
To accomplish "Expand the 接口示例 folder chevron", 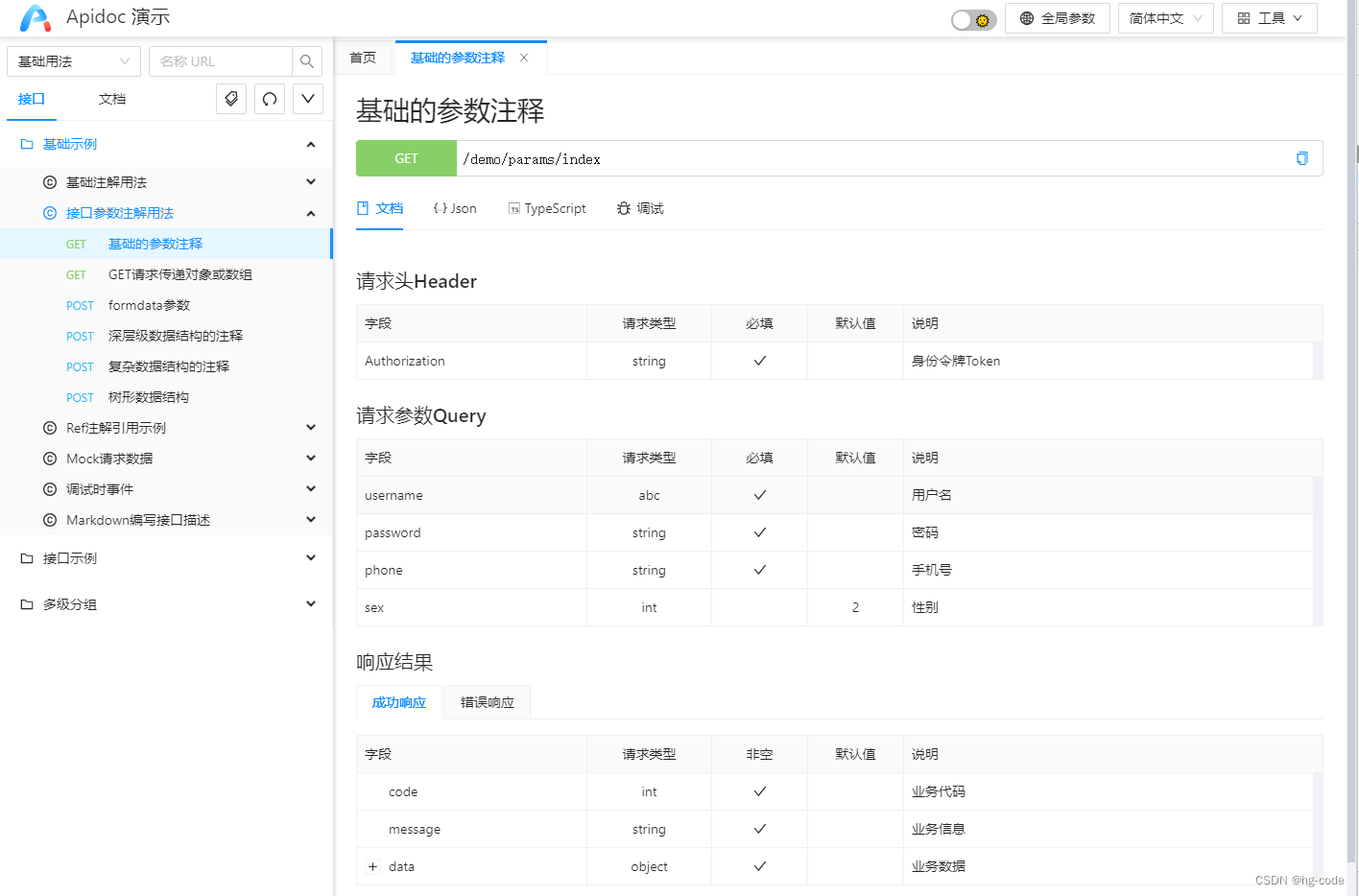I will click(311, 558).
